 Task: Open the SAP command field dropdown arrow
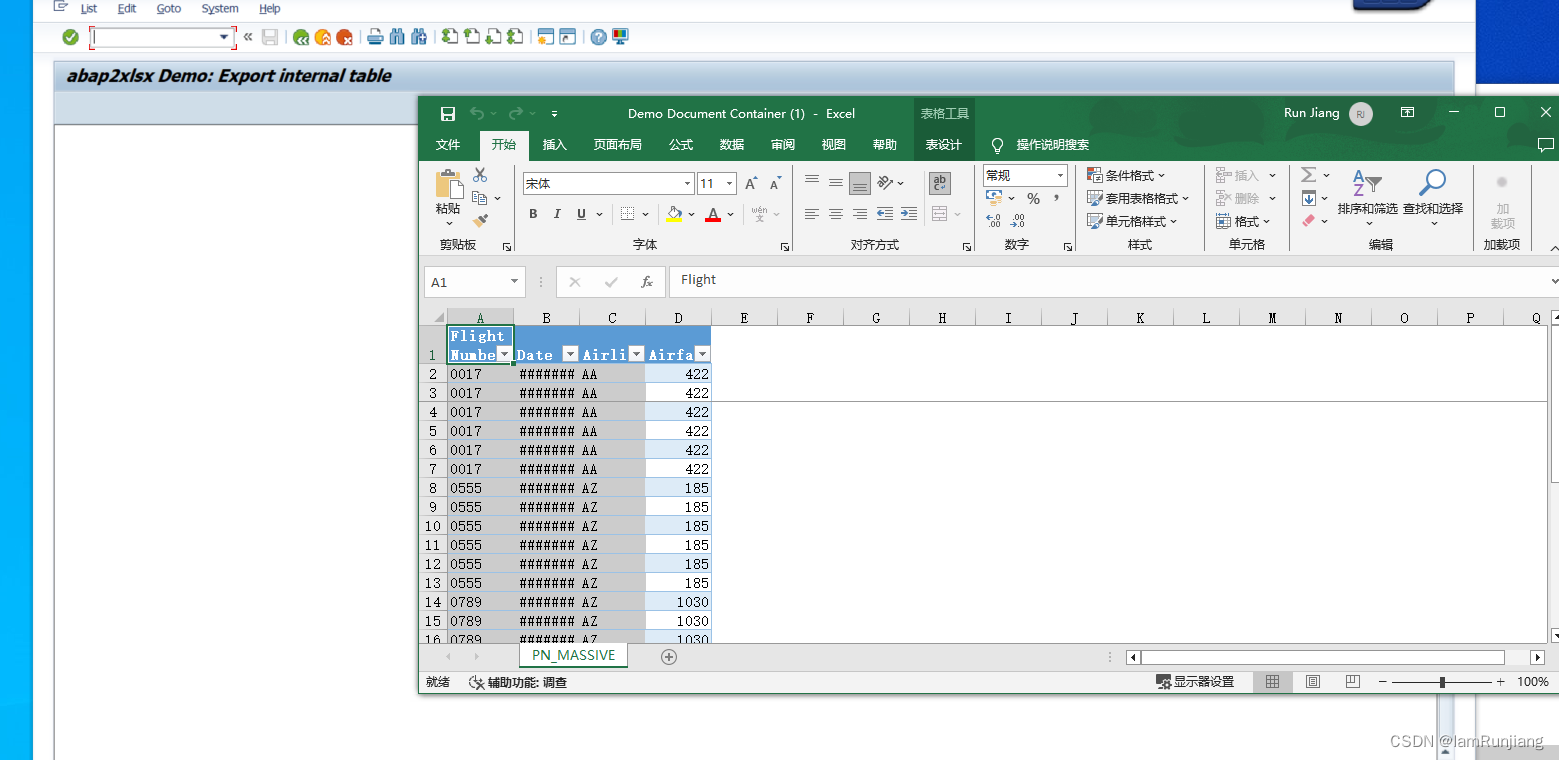click(225, 37)
